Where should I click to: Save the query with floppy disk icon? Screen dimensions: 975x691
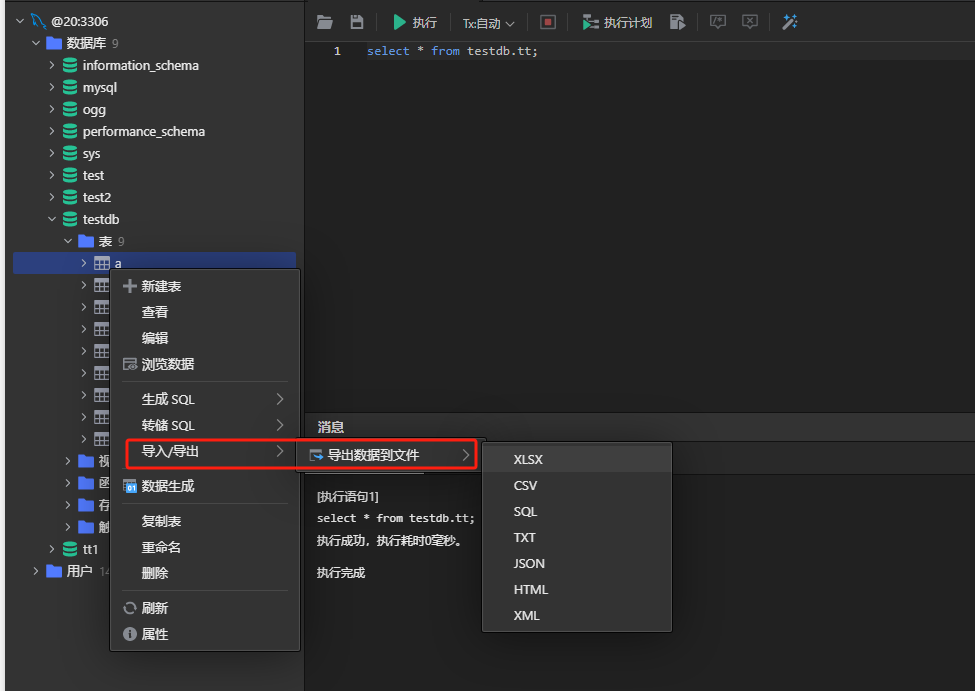point(357,22)
